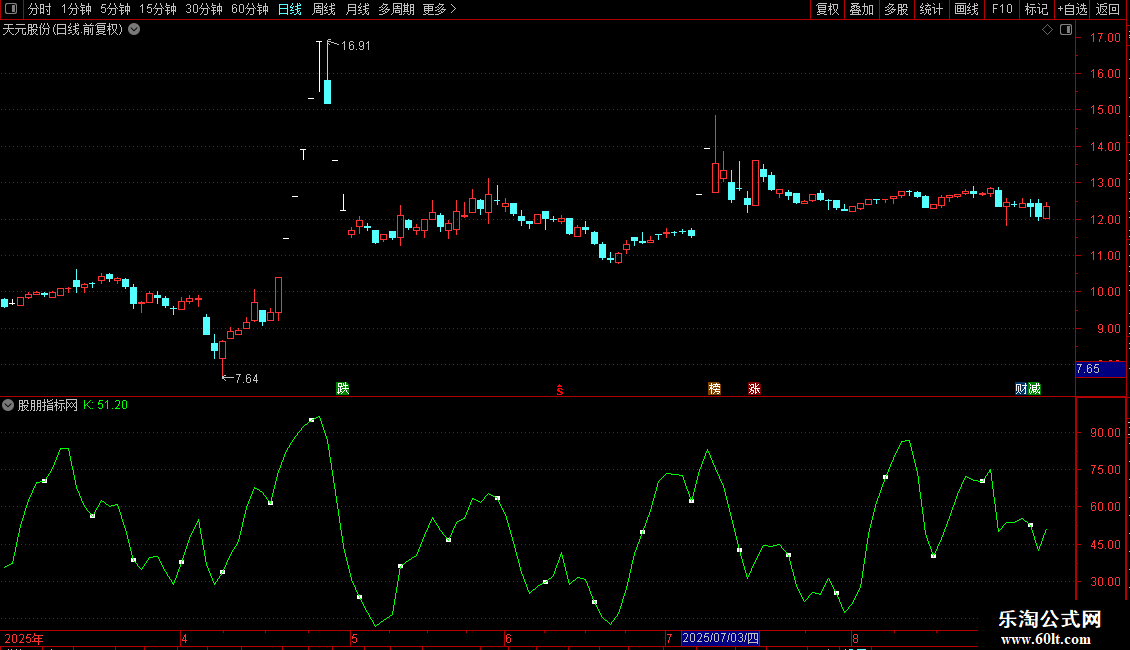Image resolution: width=1130 pixels, height=650 pixels.
Task: Switch to the 日线 daily chart
Action: coord(290,9)
